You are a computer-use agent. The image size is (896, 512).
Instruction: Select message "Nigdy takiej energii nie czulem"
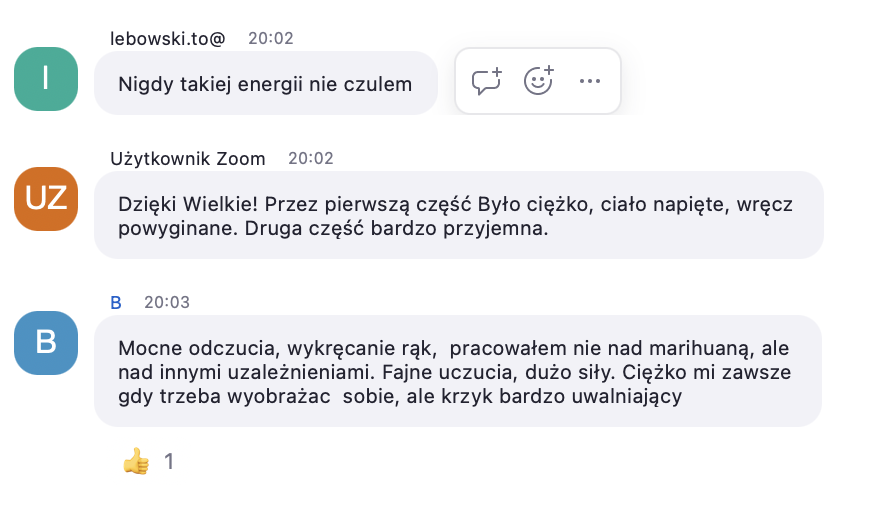click(x=265, y=84)
